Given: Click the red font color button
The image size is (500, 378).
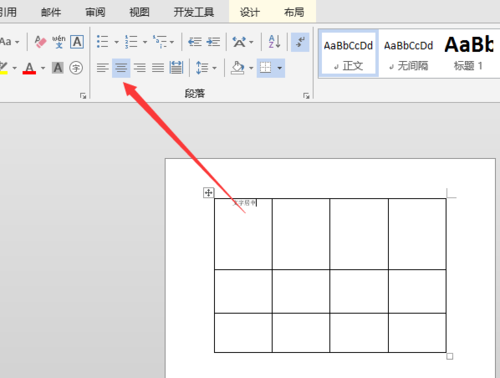Looking at the screenshot, I should (29, 68).
